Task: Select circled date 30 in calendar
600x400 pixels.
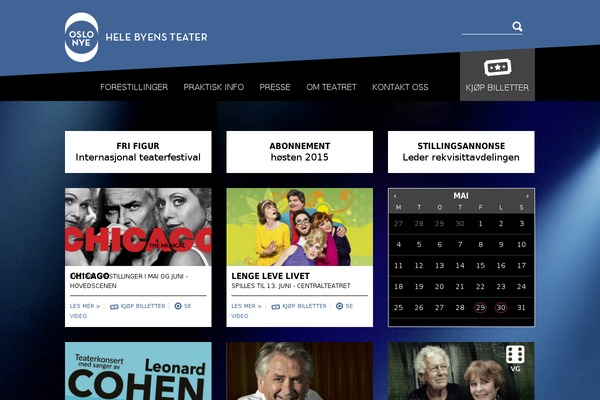Action: click(x=501, y=307)
